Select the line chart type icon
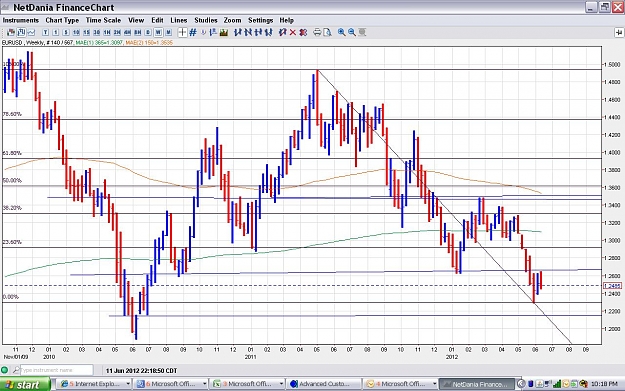Viewport: 625px width, 391px height. 31,32
